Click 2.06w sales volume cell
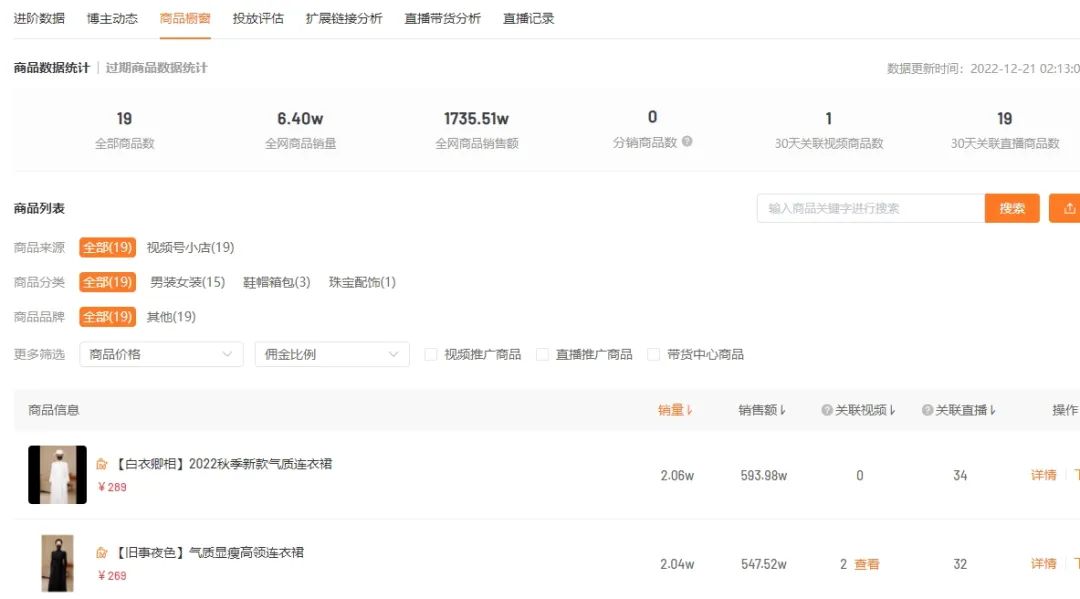The height and width of the screenshot is (599, 1080). [x=677, y=475]
